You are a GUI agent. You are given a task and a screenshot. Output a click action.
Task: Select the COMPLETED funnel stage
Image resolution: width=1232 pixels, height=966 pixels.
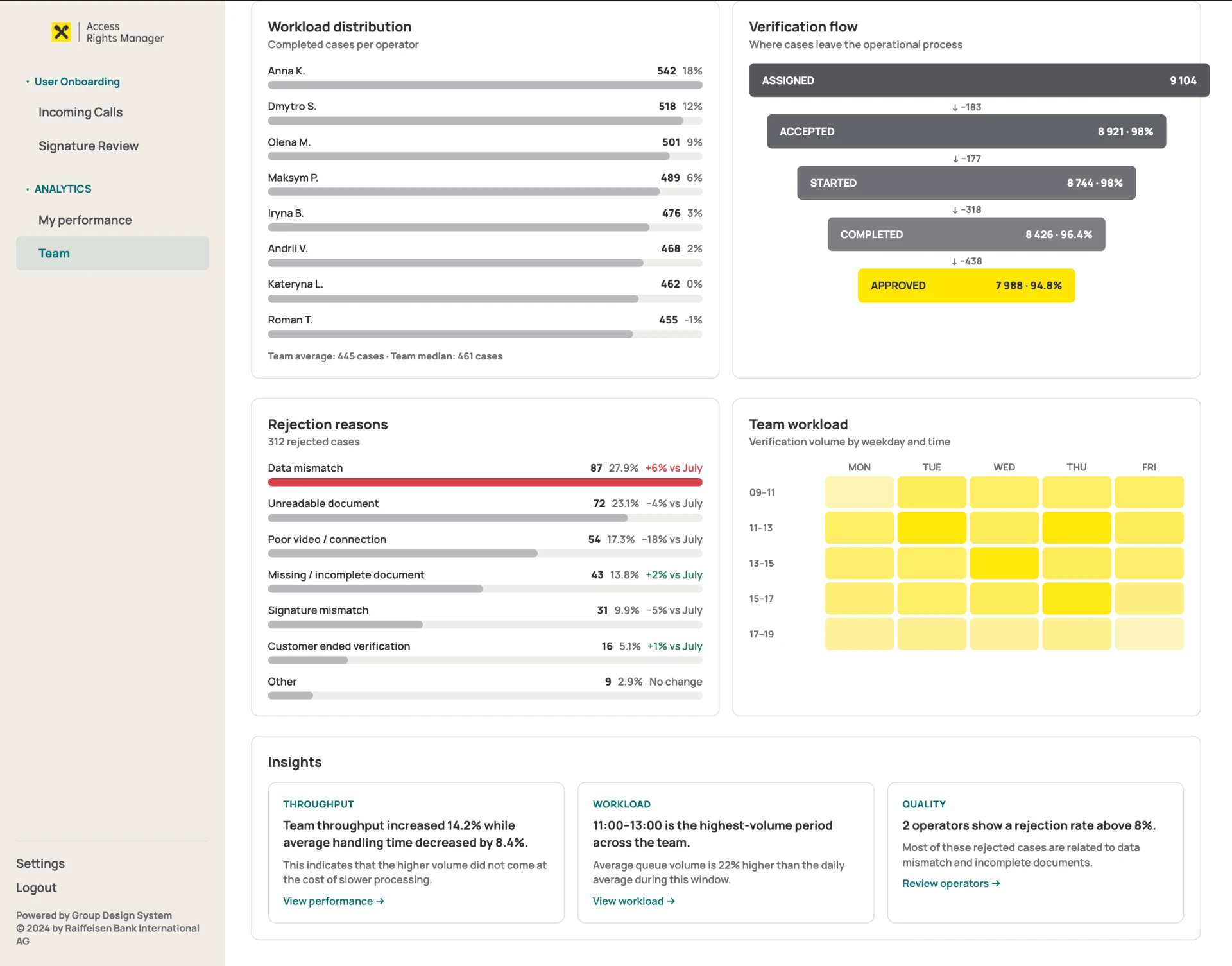(x=966, y=234)
